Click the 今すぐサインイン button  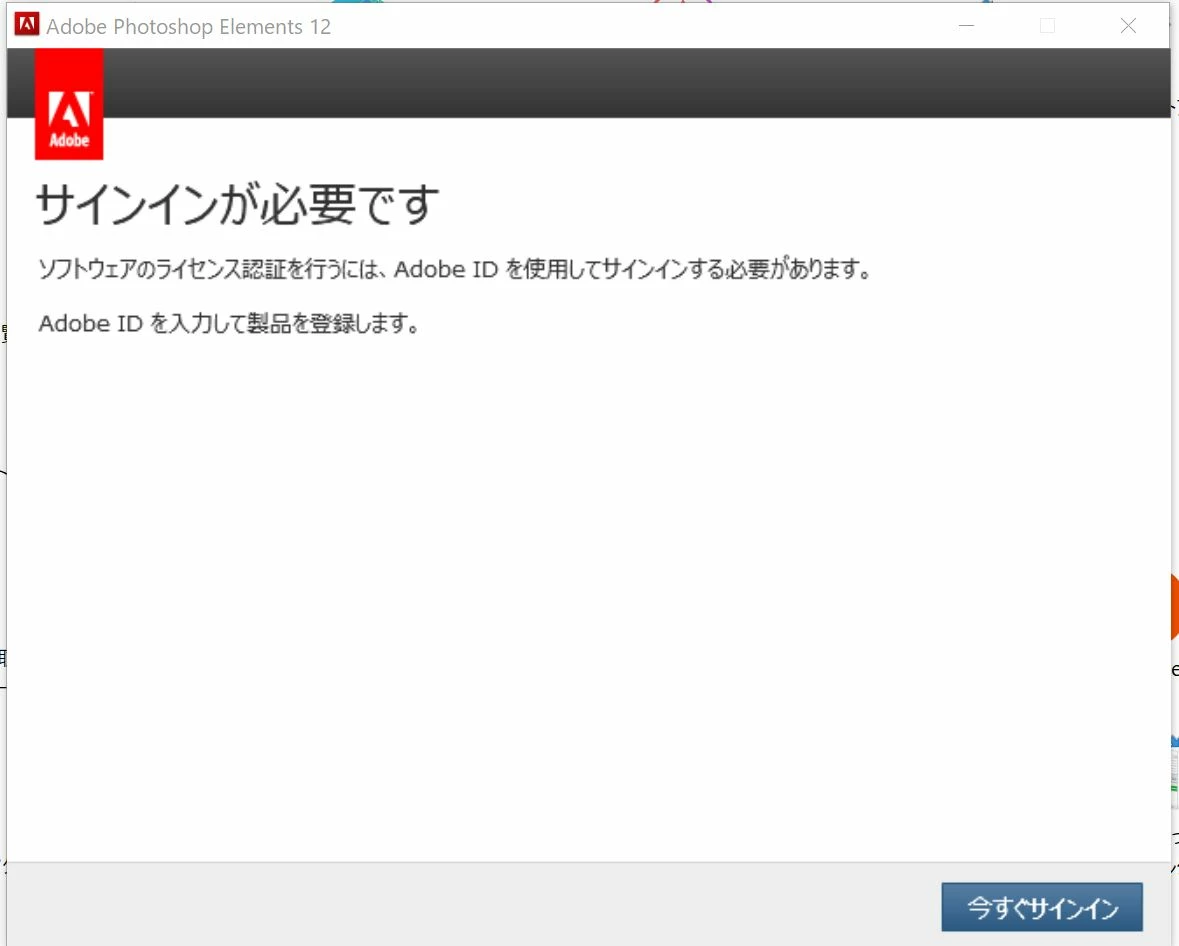[1041, 907]
